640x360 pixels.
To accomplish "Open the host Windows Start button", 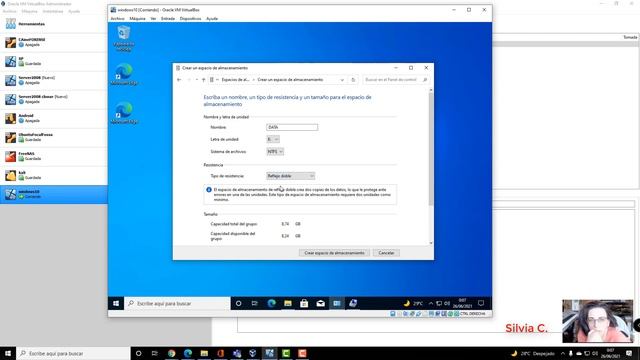I will [x=8, y=353].
